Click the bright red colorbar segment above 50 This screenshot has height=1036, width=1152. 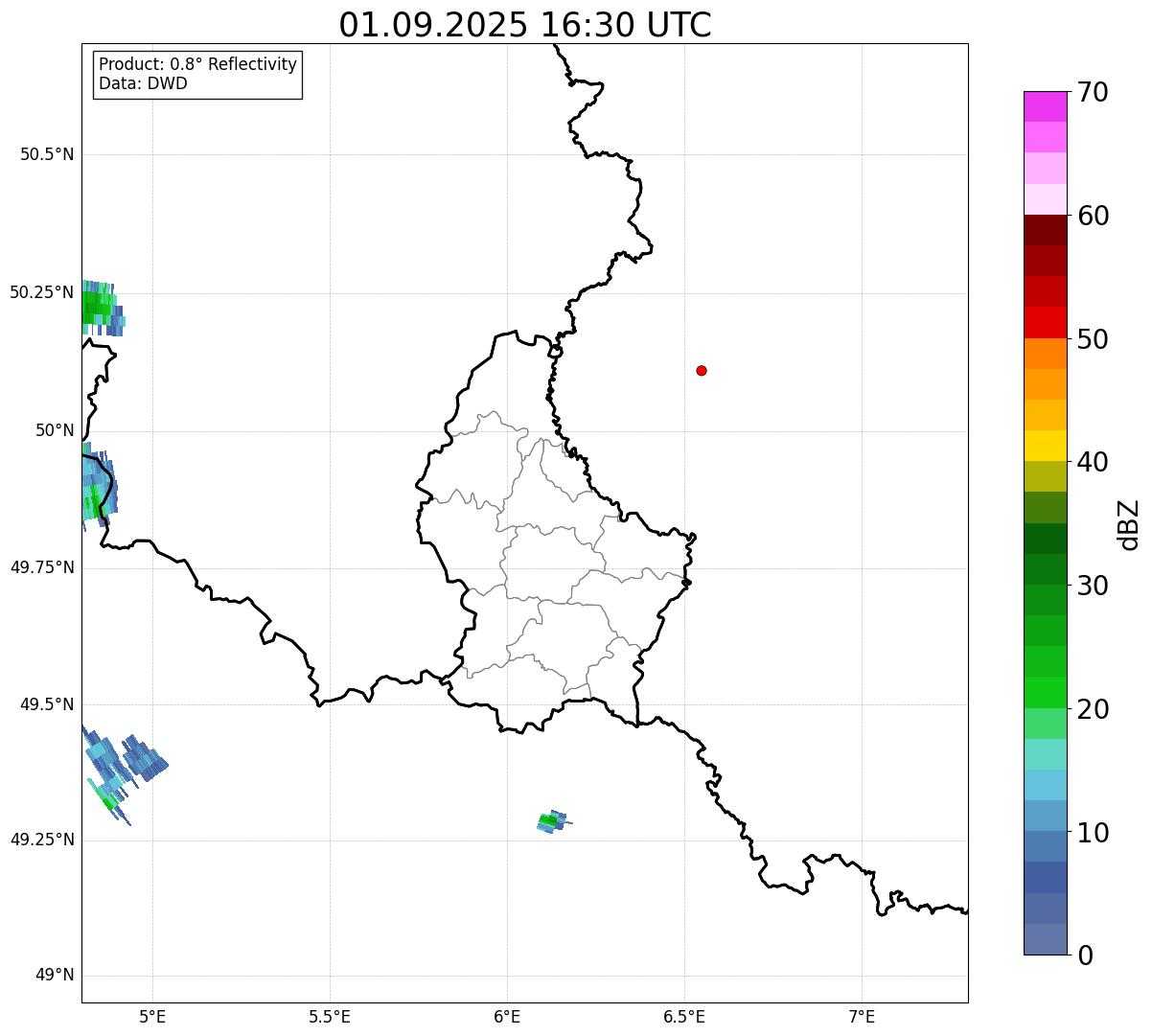(x=1045, y=322)
